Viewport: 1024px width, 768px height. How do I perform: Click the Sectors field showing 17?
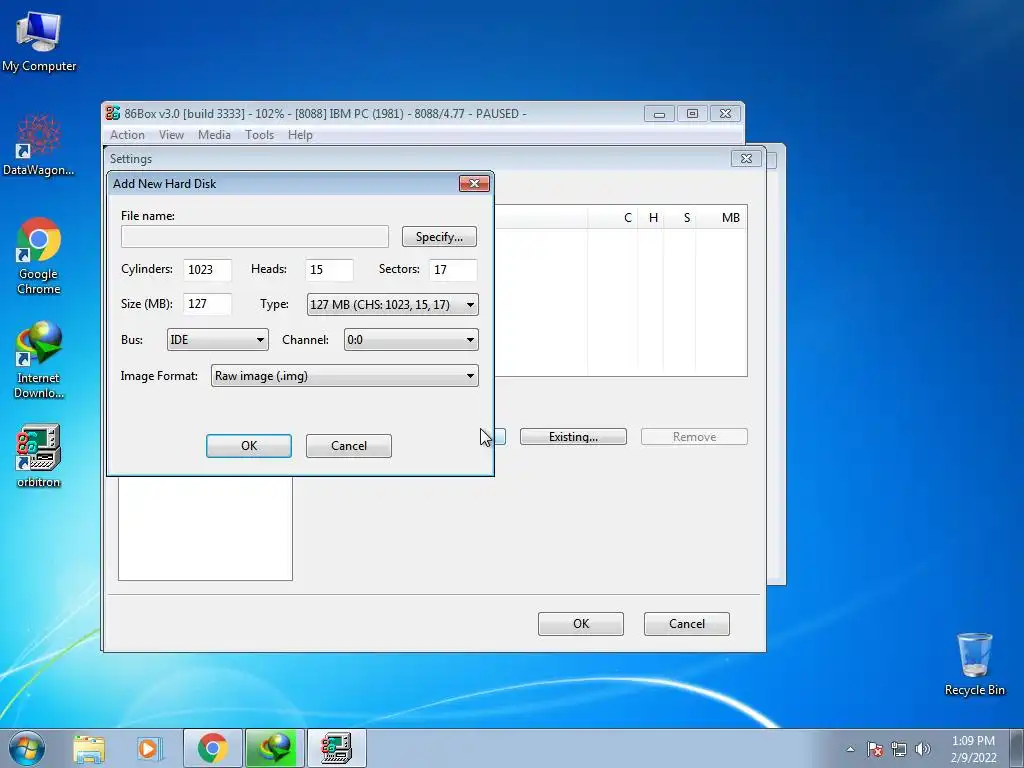(453, 270)
